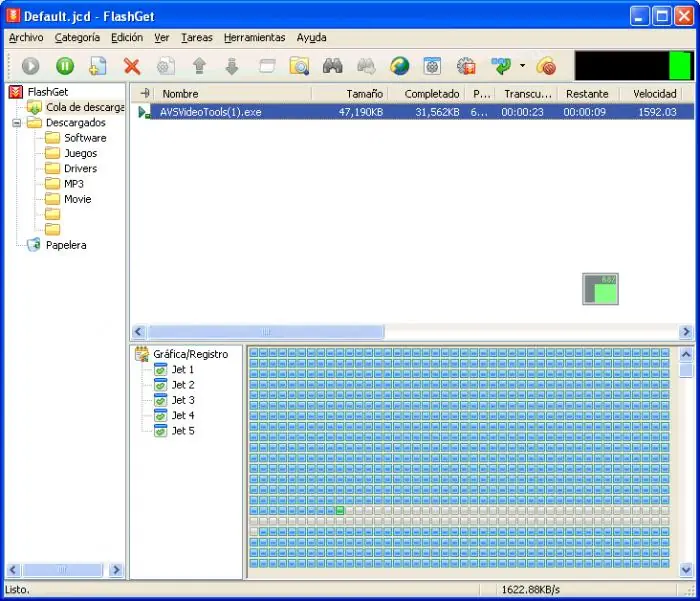Click the horizontal scrollbar thumb under download list
Screen dimensions: 700x601
(266, 332)
